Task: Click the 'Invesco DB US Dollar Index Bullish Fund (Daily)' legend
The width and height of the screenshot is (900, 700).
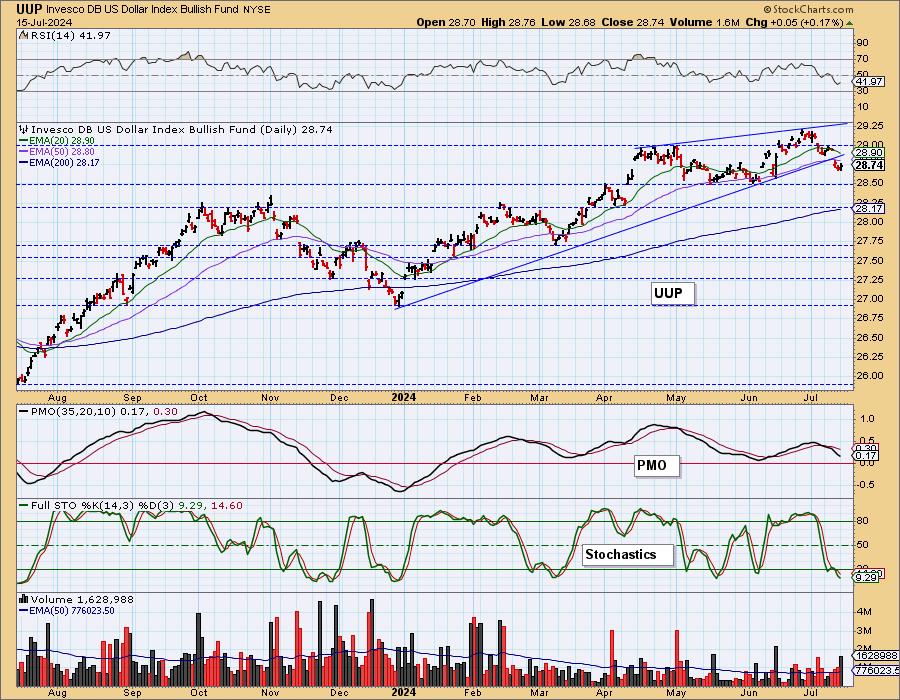Action: pyautogui.click(x=181, y=130)
